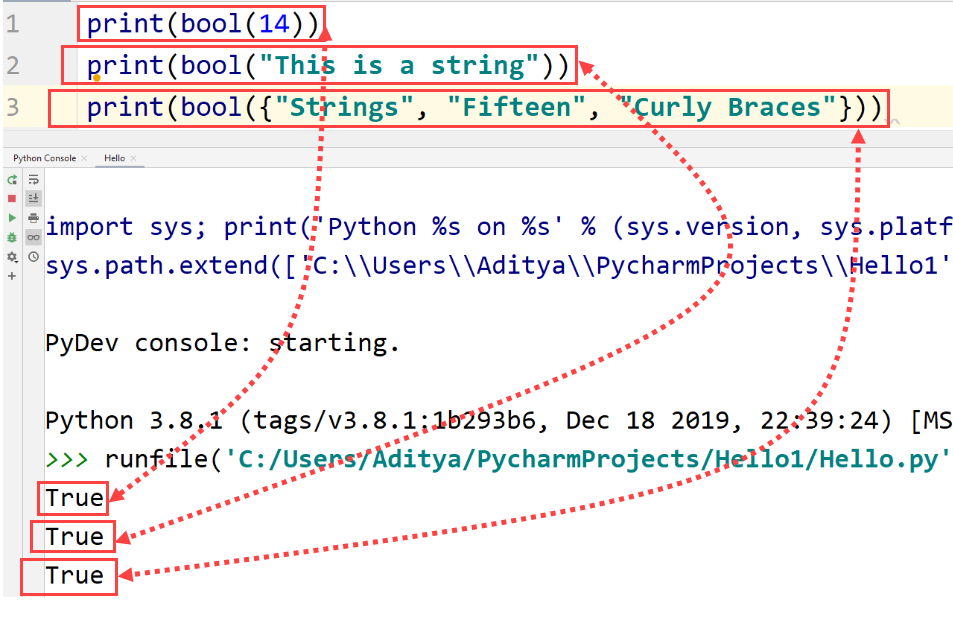953x620 pixels.
Task: Toggle soft-wrap in the console
Action: click(33, 180)
